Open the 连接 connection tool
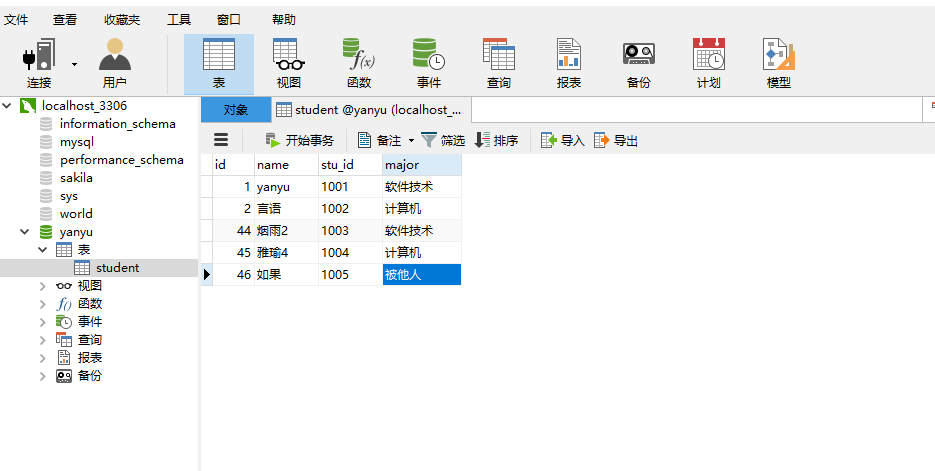This screenshot has height=471, width=935. 39,63
